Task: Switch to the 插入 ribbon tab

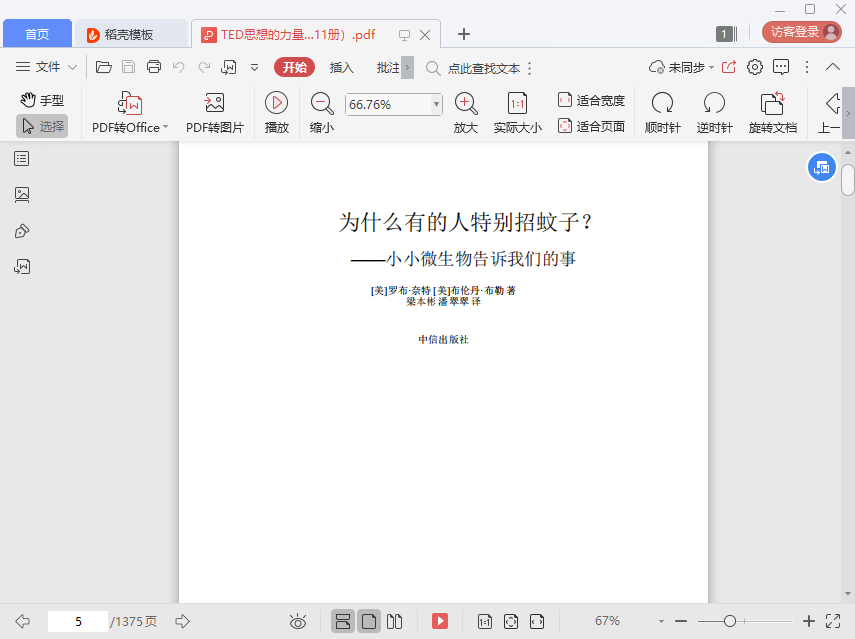Action: click(x=342, y=67)
